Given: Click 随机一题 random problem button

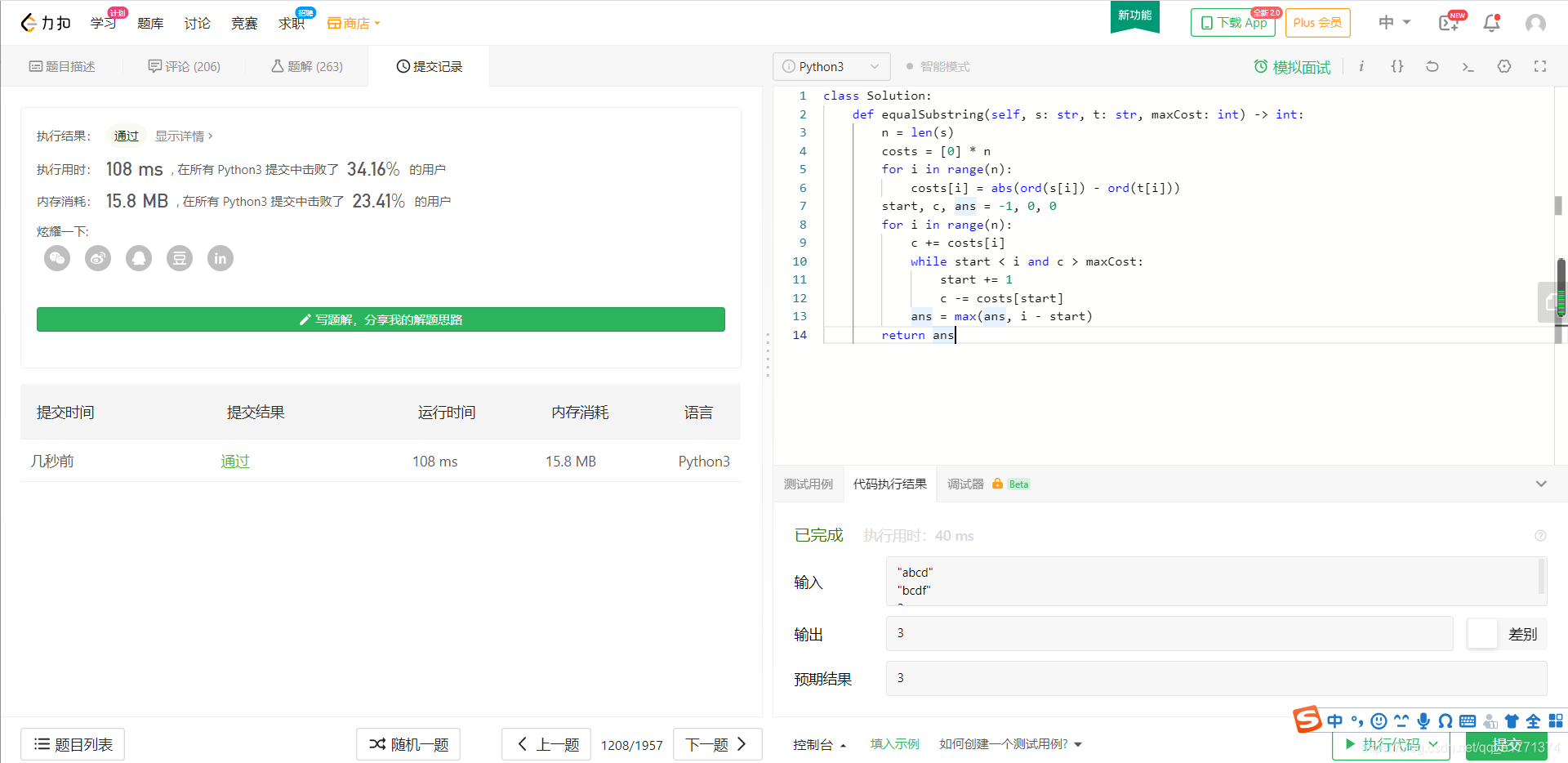Looking at the screenshot, I should [x=408, y=744].
